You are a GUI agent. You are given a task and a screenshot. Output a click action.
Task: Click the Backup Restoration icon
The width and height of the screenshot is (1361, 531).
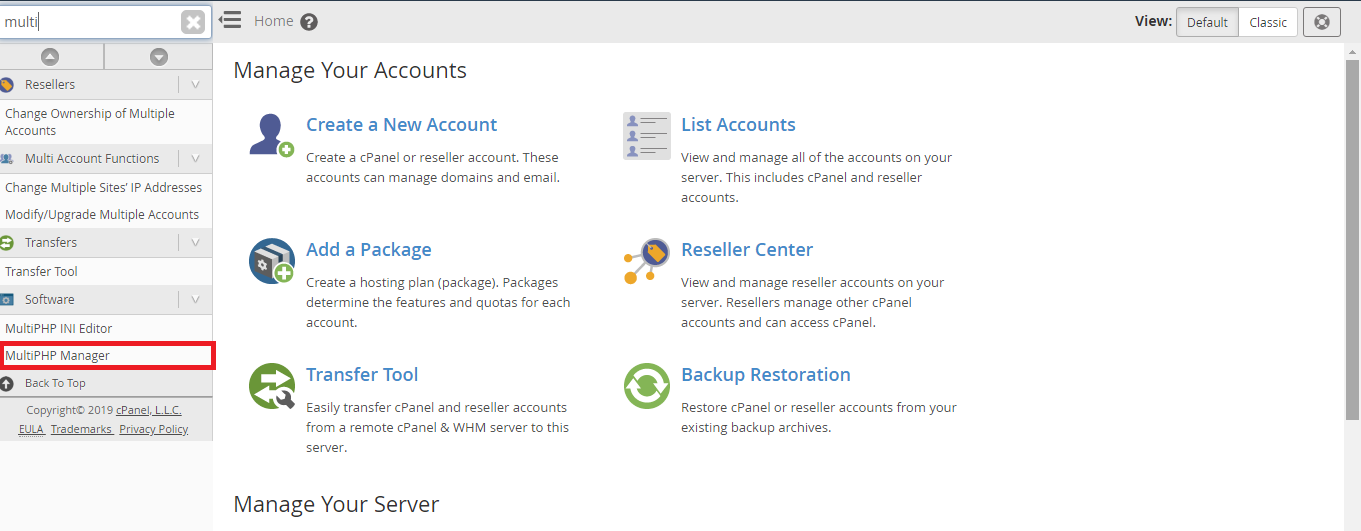point(647,386)
